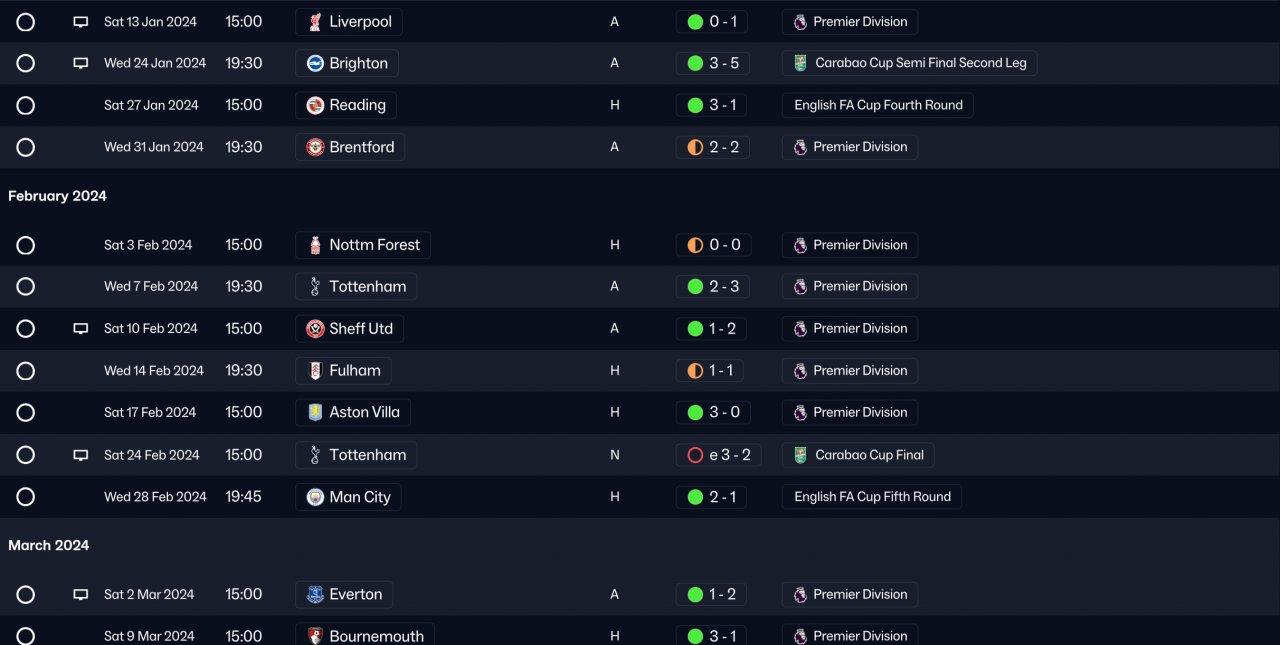
Task: Click the March 2024 section heading
Action: pyautogui.click(x=49, y=545)
